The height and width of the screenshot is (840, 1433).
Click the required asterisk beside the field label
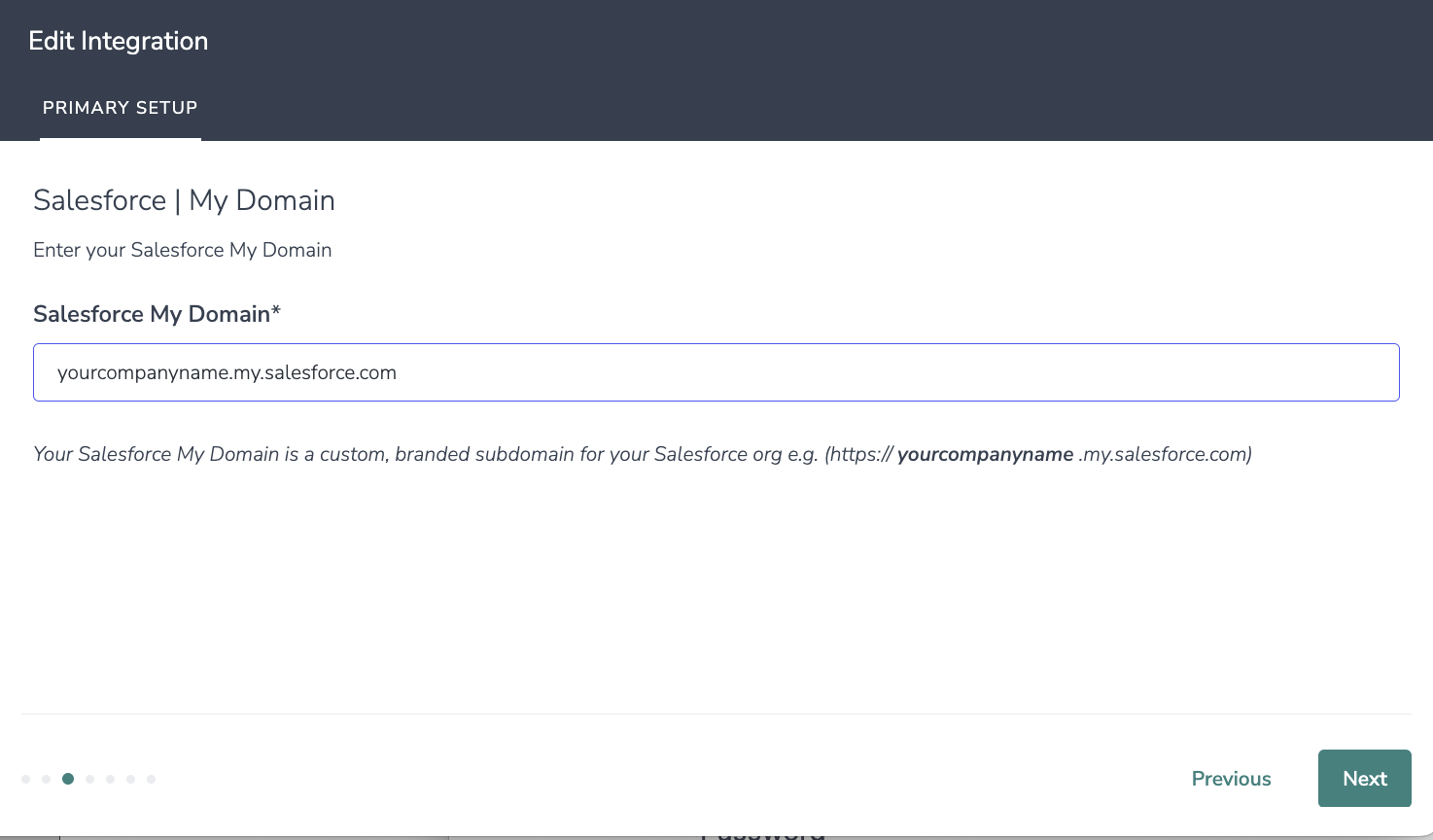(276, 311)
